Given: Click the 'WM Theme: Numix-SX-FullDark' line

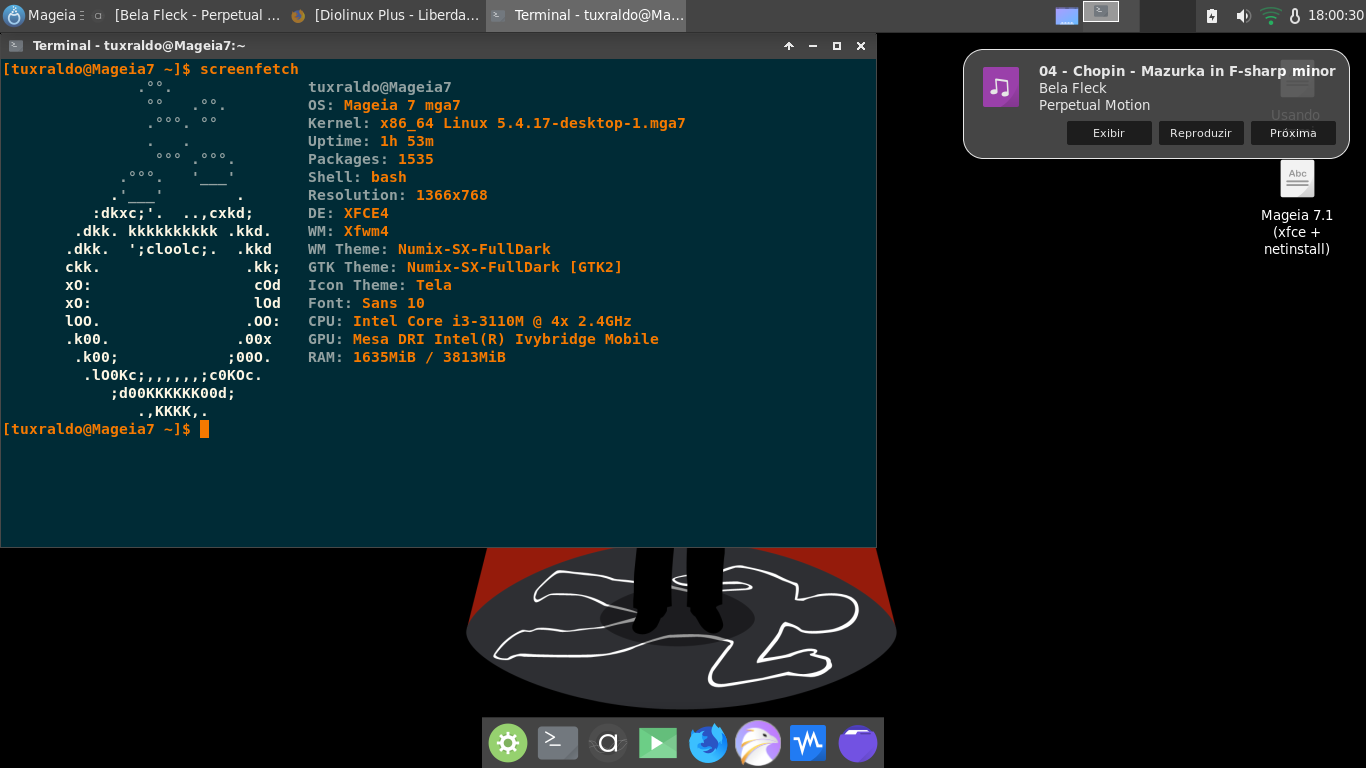Looking at the screenshot, I should coord(429,249).
